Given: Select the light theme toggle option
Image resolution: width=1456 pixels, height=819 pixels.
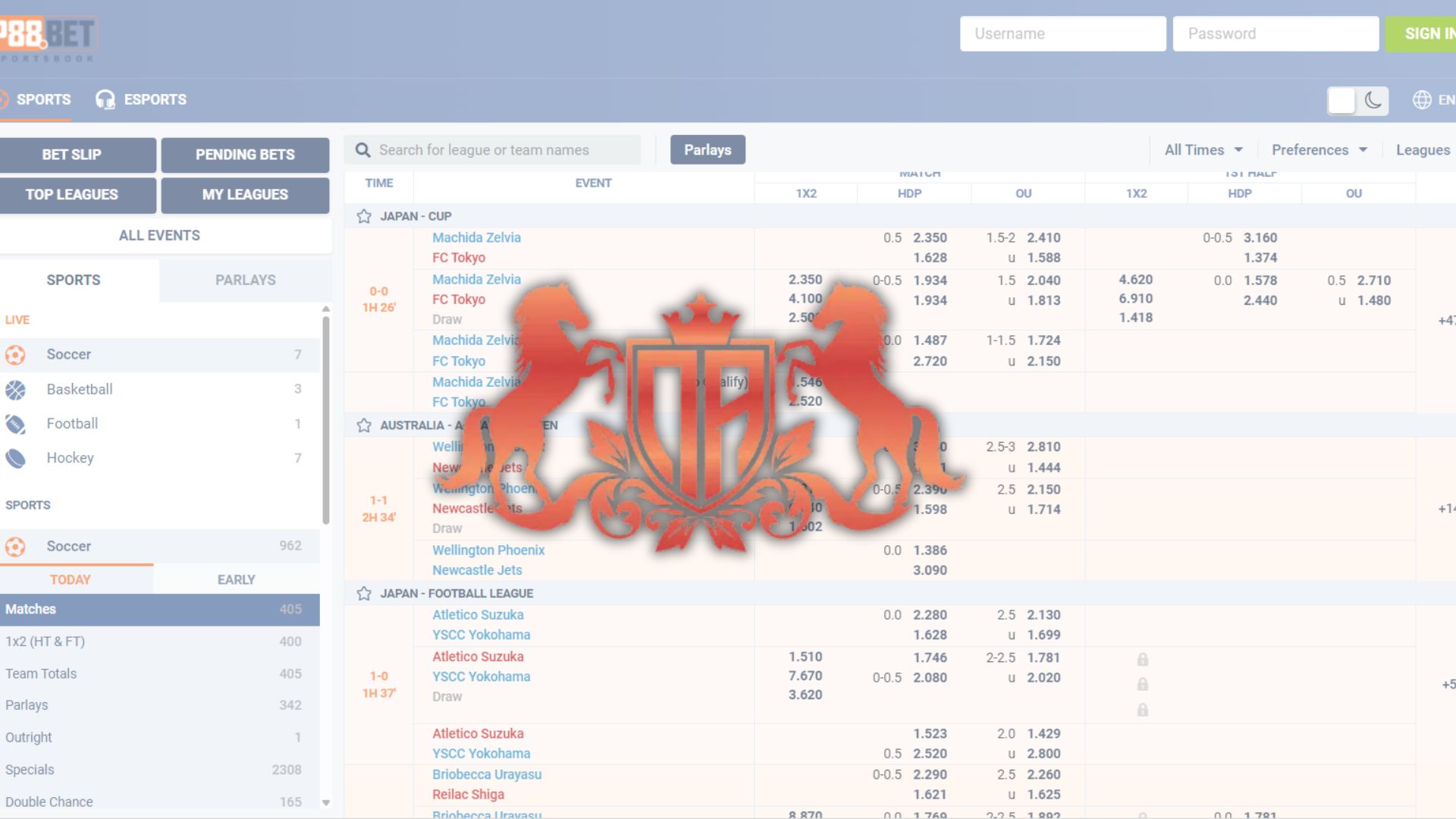Looking at the screenshot, I should [x=1341, y=100].
